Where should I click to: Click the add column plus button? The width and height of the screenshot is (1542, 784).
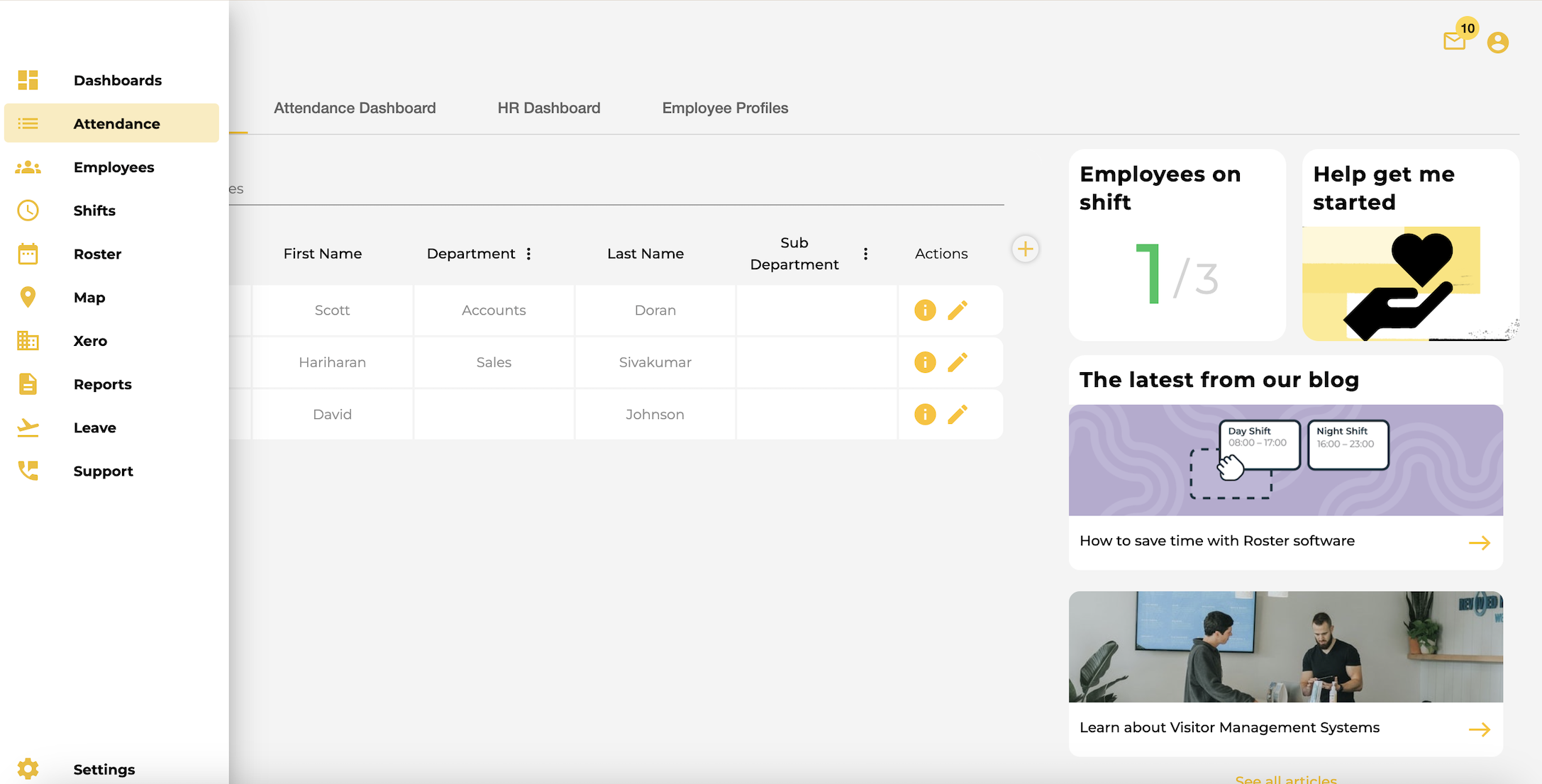pyautogui.click(x=1025, y=249)
